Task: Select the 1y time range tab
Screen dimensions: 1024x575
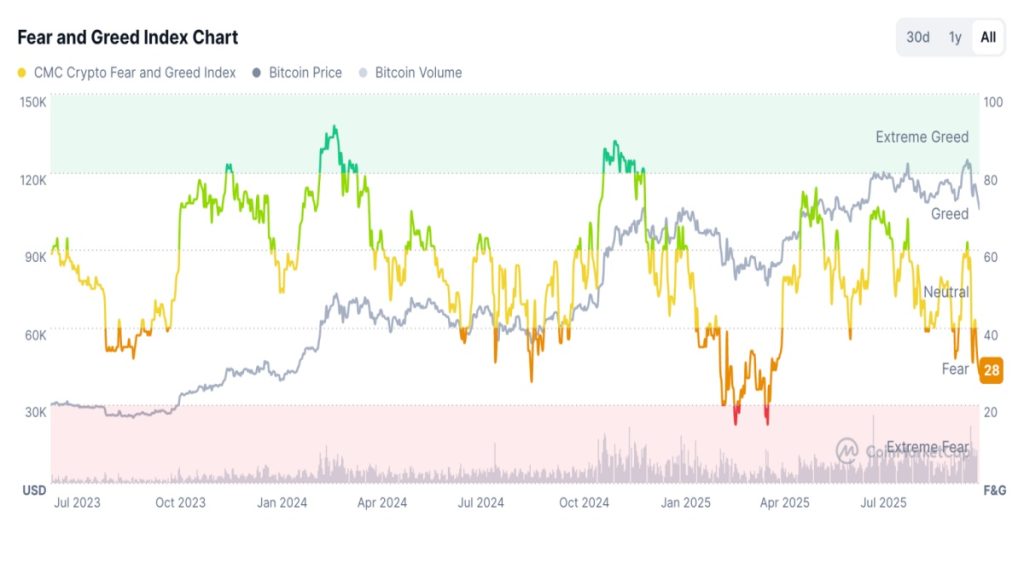Action: click(x=955, y=38)
